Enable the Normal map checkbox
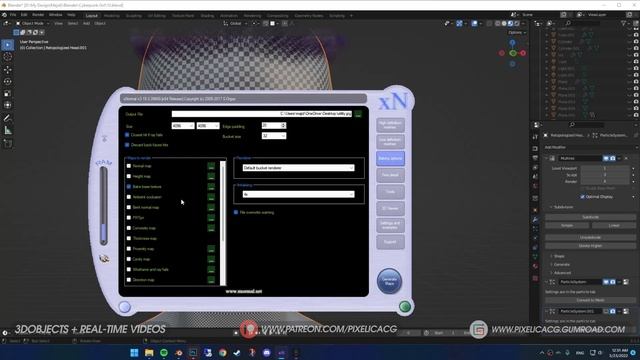Screen dimensions: 640x360 [129, 166]
